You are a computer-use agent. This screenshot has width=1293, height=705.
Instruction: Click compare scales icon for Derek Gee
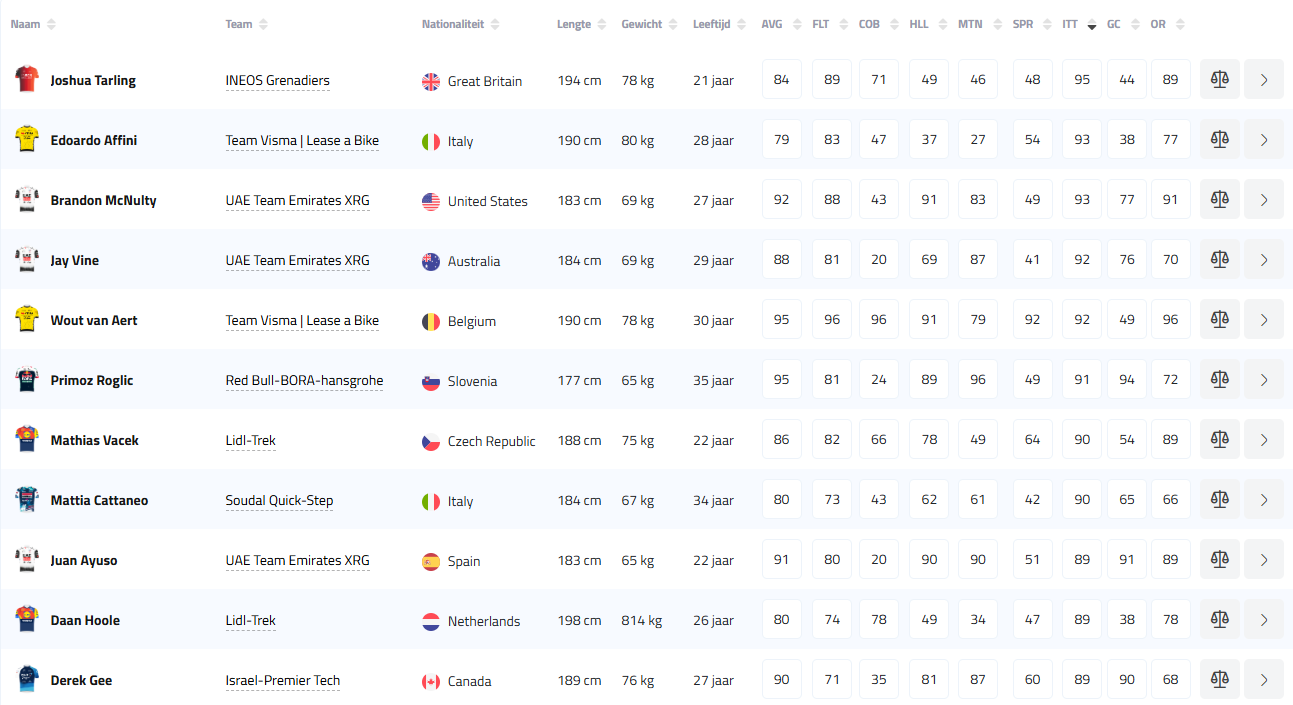click(x=1219, y=680)
